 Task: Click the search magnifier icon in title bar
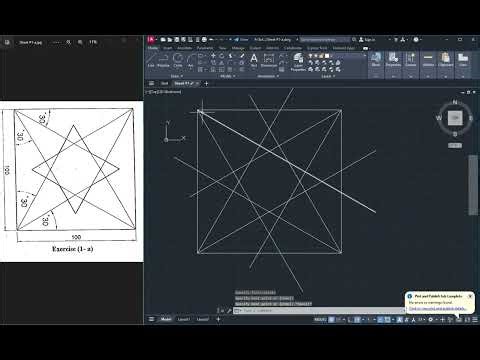354,39
